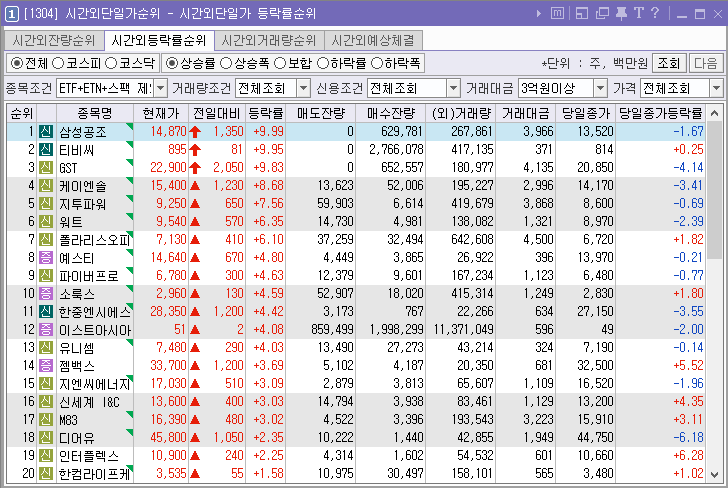Click the T font size icon
The width and height of the screenshot is (728, 488).
click(639, 13)
